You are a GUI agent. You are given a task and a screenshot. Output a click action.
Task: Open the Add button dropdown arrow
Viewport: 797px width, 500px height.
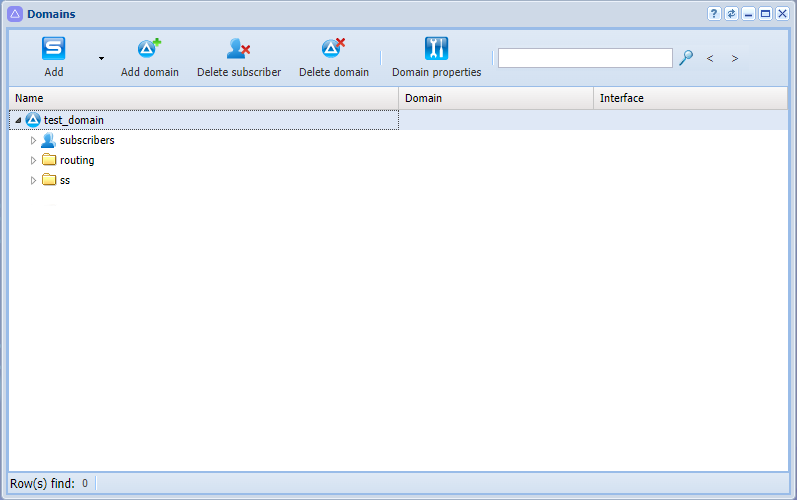[102, 58]
